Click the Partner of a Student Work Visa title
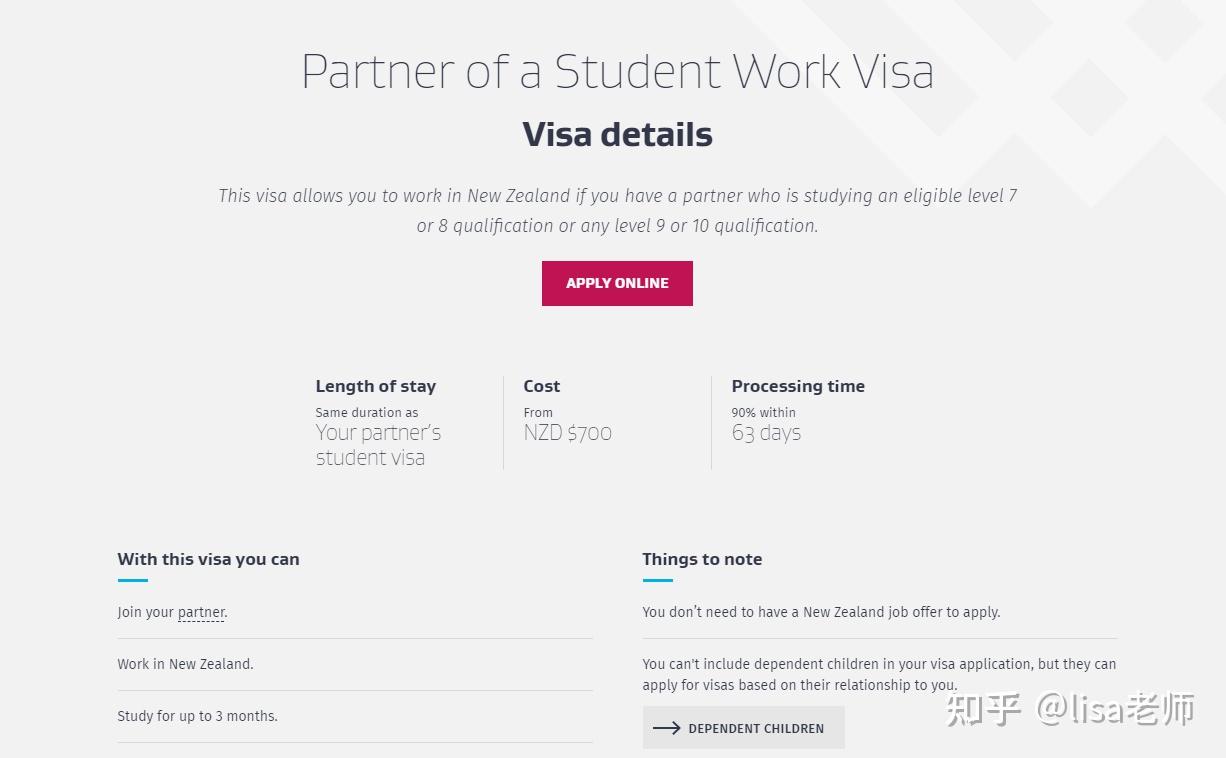 [x=617, y=71]
